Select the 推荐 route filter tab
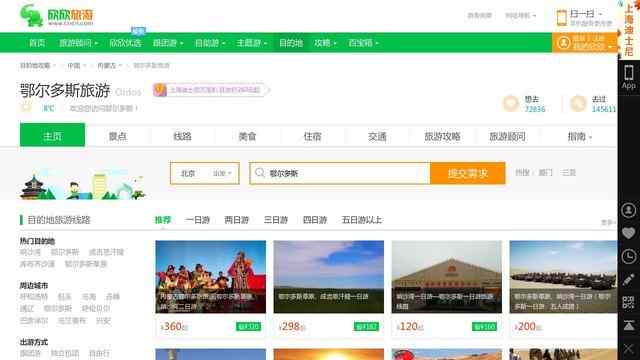 click(x=162, y=220)
